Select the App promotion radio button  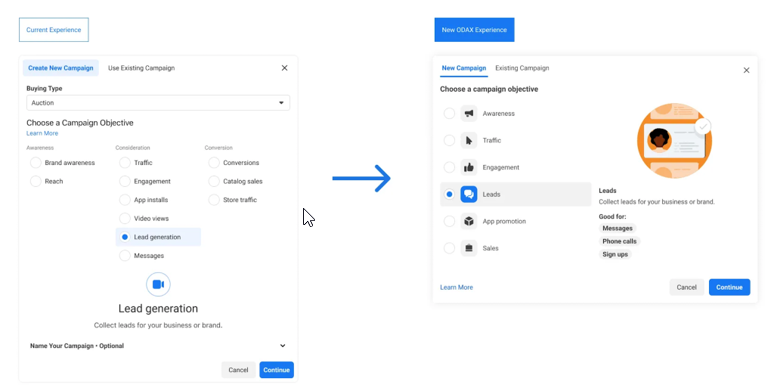[x=449, y=221]
